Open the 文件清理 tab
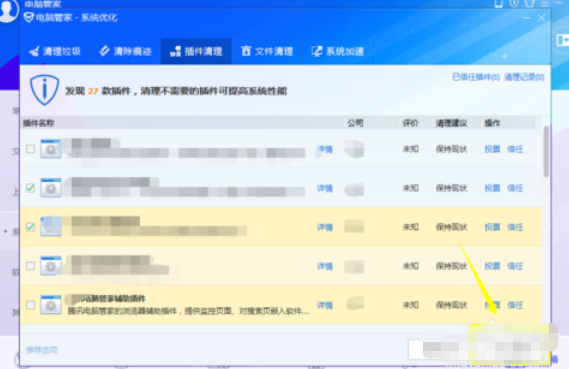Image resolution: width=569 pixels, height=369 pixels. tap(267, 51)
